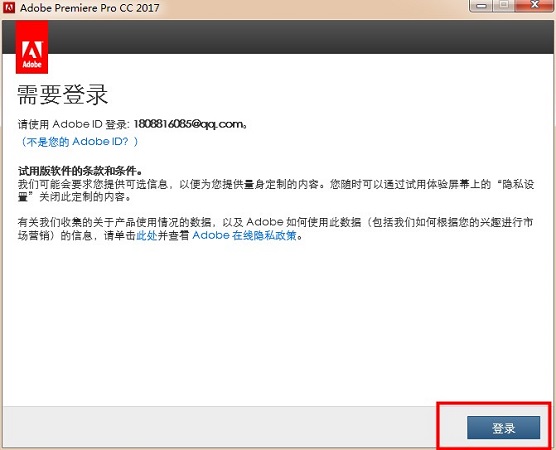
Task: Open the 不是您的 Adobe ID? link
Action: tap(78, 141)
